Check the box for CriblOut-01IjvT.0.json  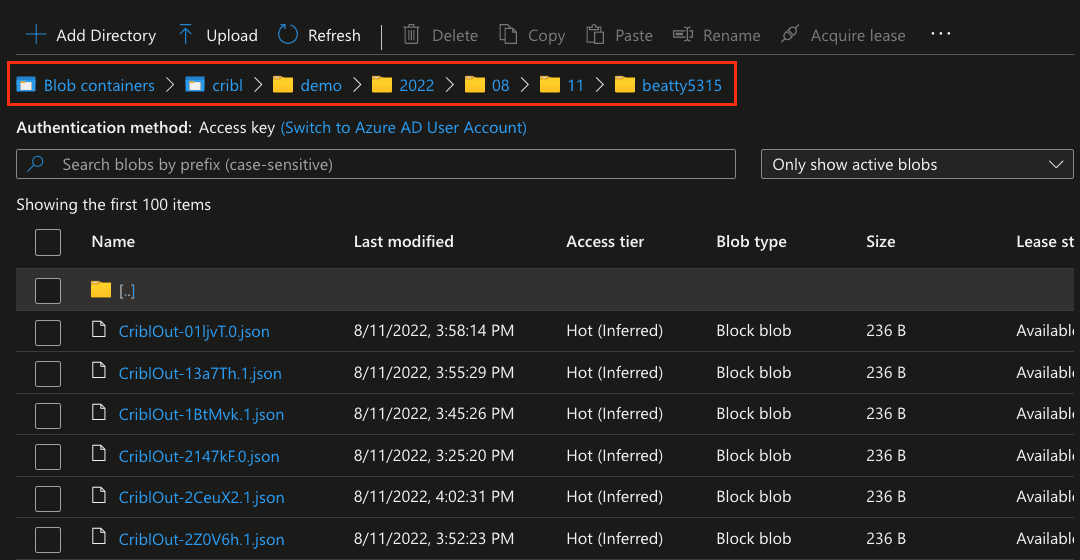(x=48, y=332)
